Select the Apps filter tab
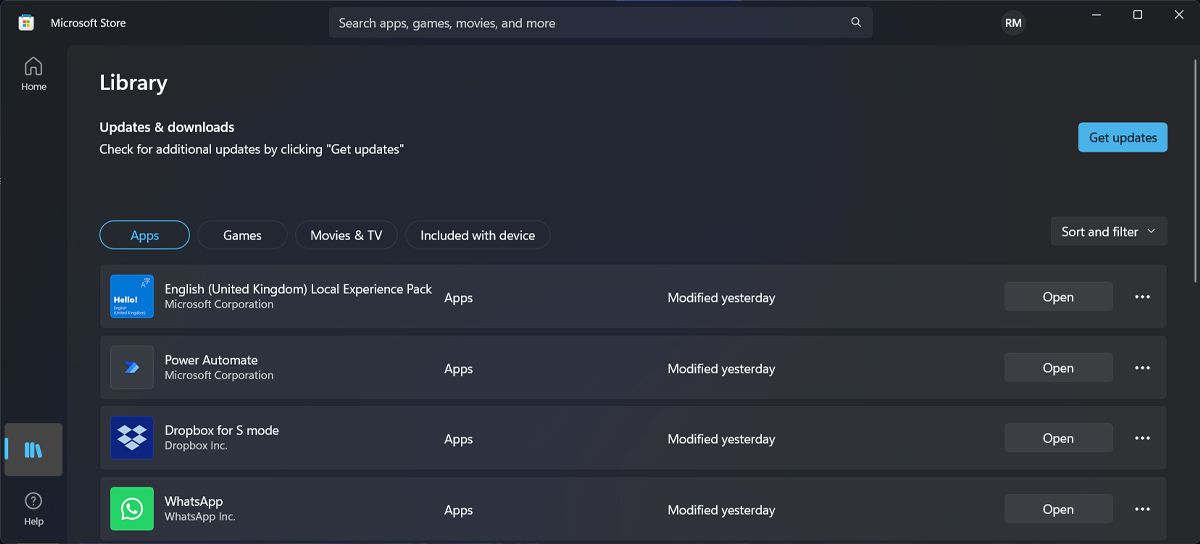 point(144,235)
